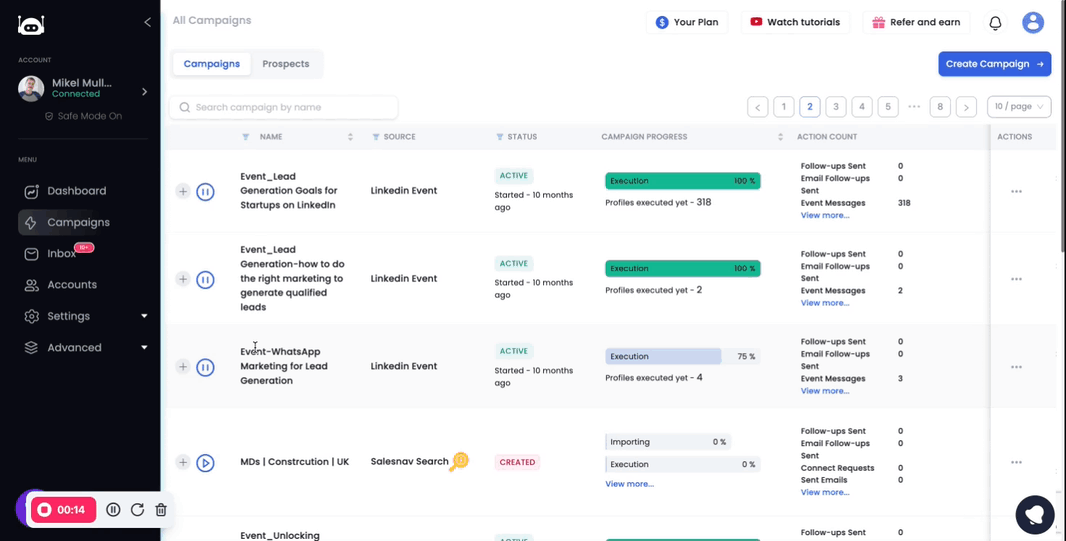Pause the Event_Lead Generation Goals for Startups campaign
This screenshot has width=1066, height=541.
click(205, 192)
